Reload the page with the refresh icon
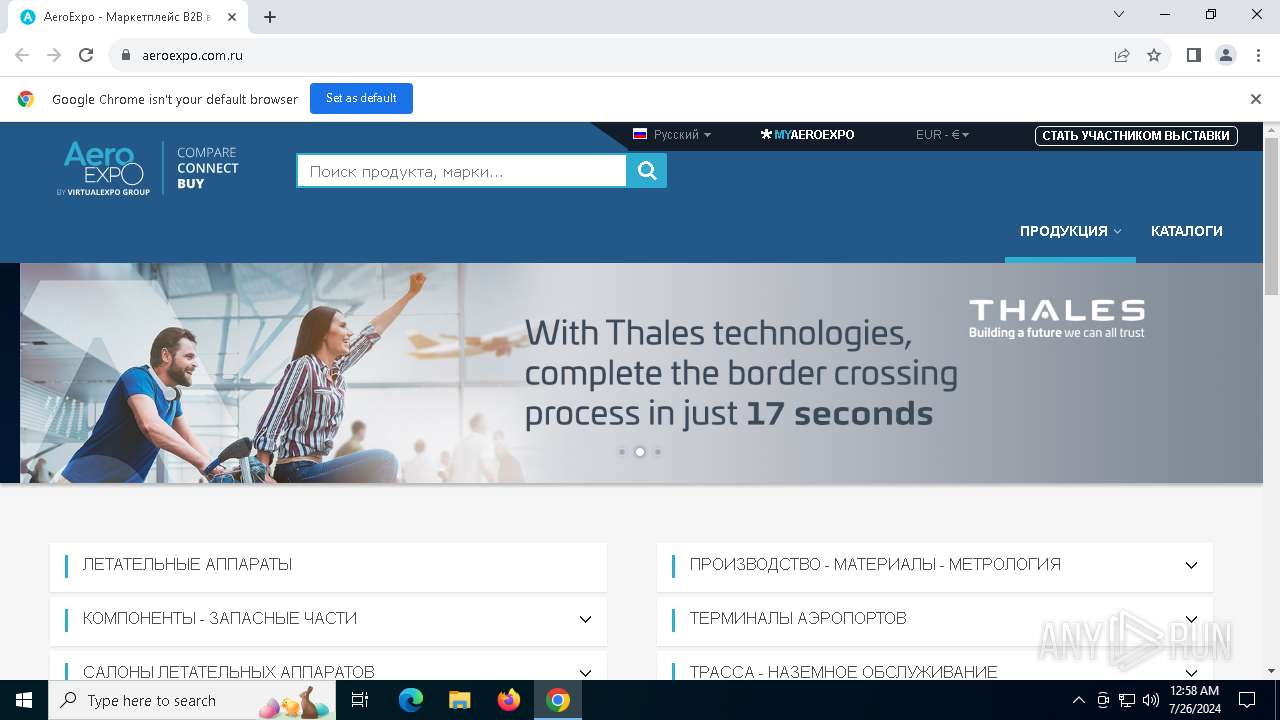This screenshot has height=720, width=1280. pos(86,55)
